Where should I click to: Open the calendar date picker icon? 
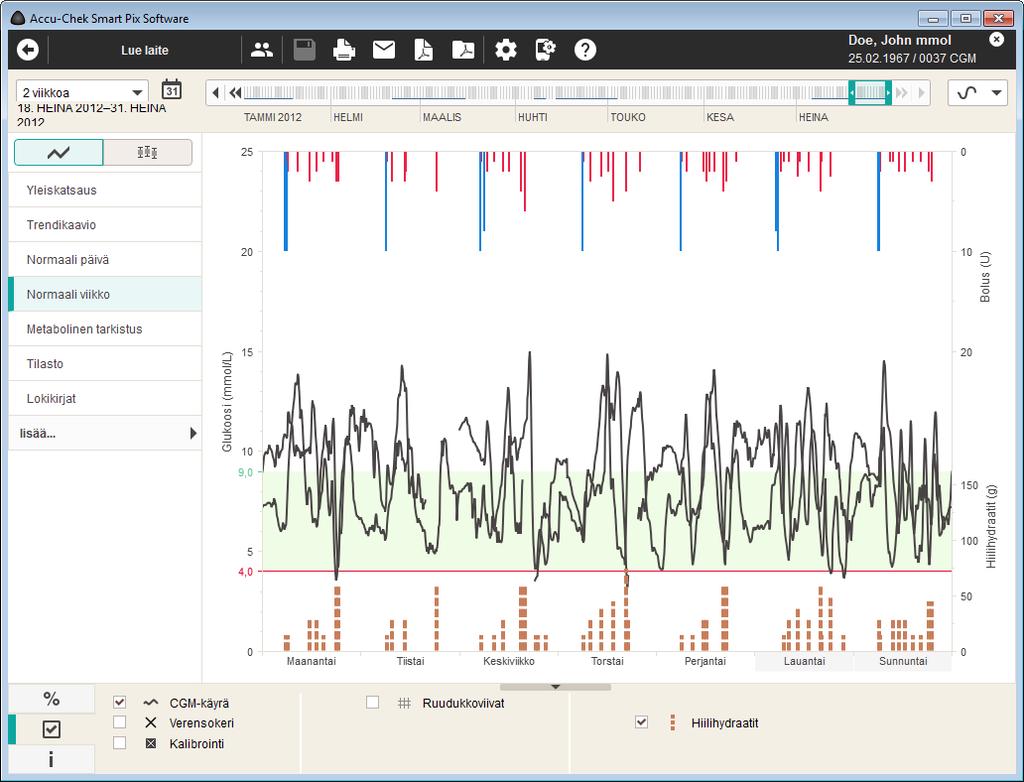pos(172,90)
